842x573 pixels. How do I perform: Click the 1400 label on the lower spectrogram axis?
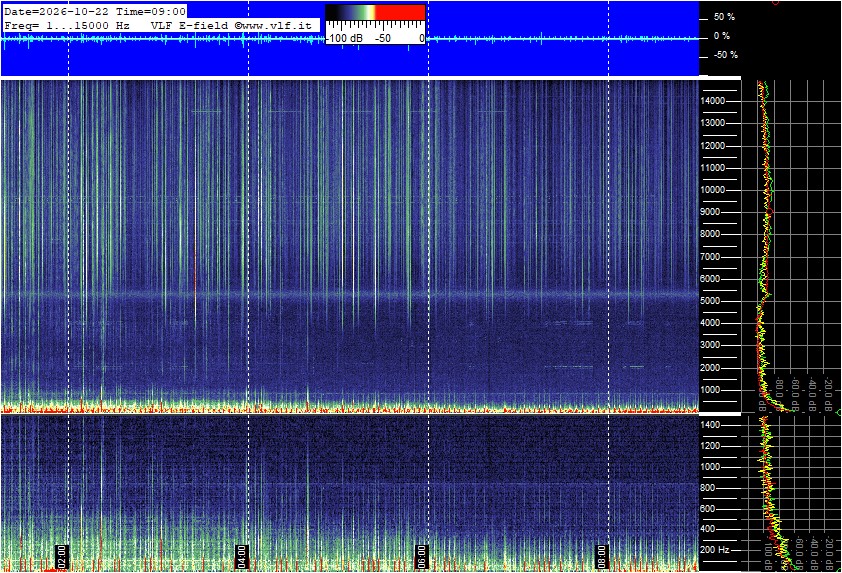(710, 425)
